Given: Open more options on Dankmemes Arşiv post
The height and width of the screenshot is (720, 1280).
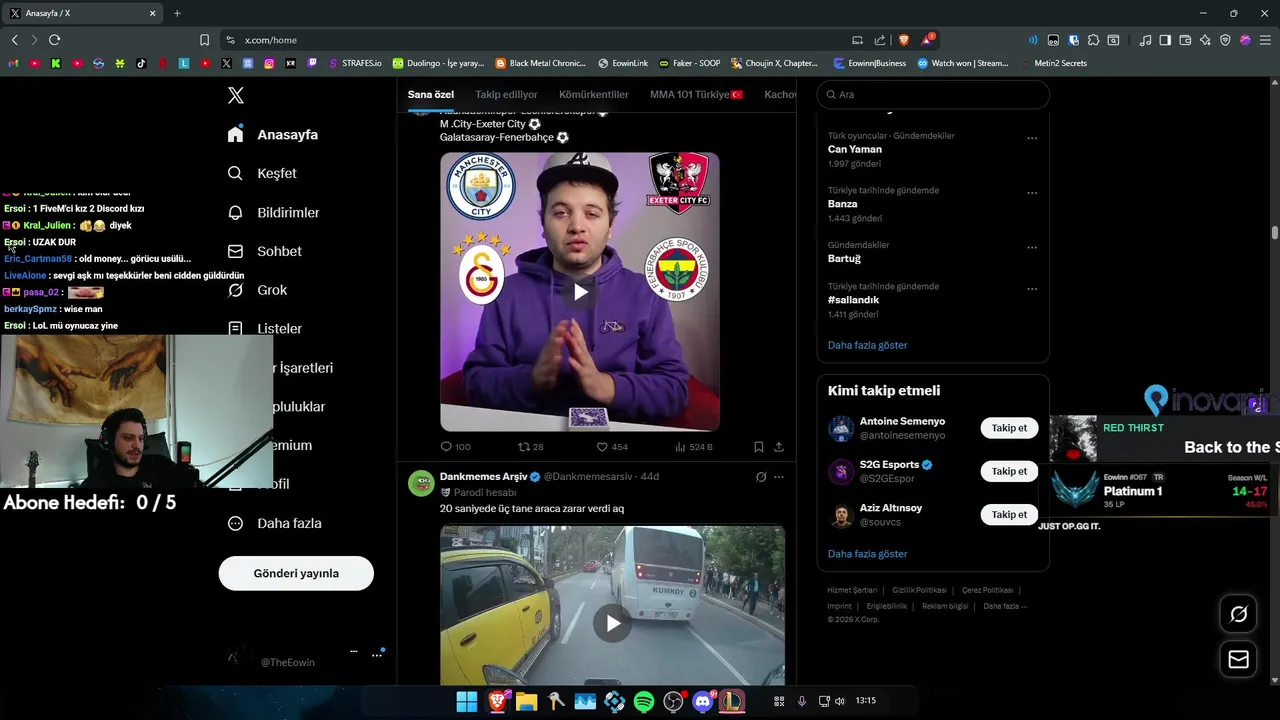Looking at the screenshot, I should [779, 477].
